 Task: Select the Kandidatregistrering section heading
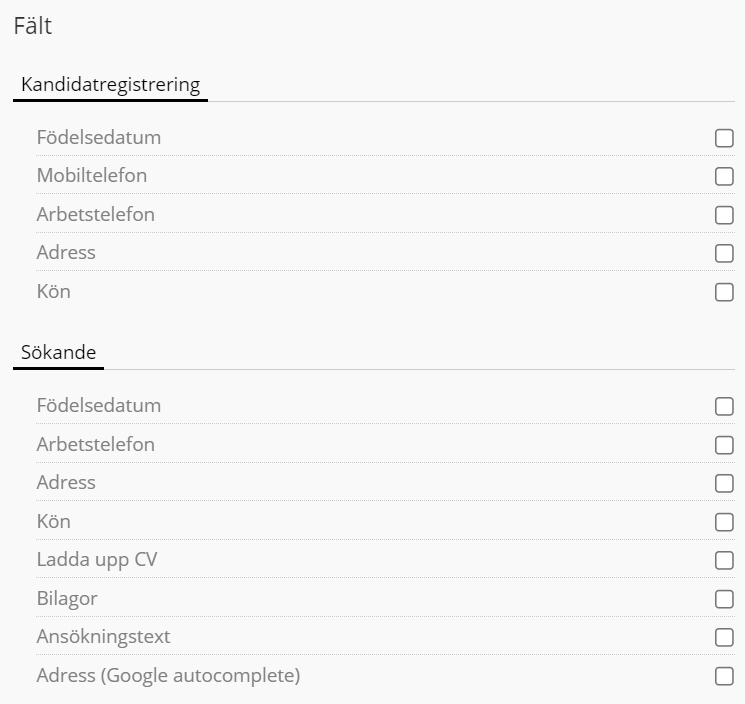click(110, 84)
